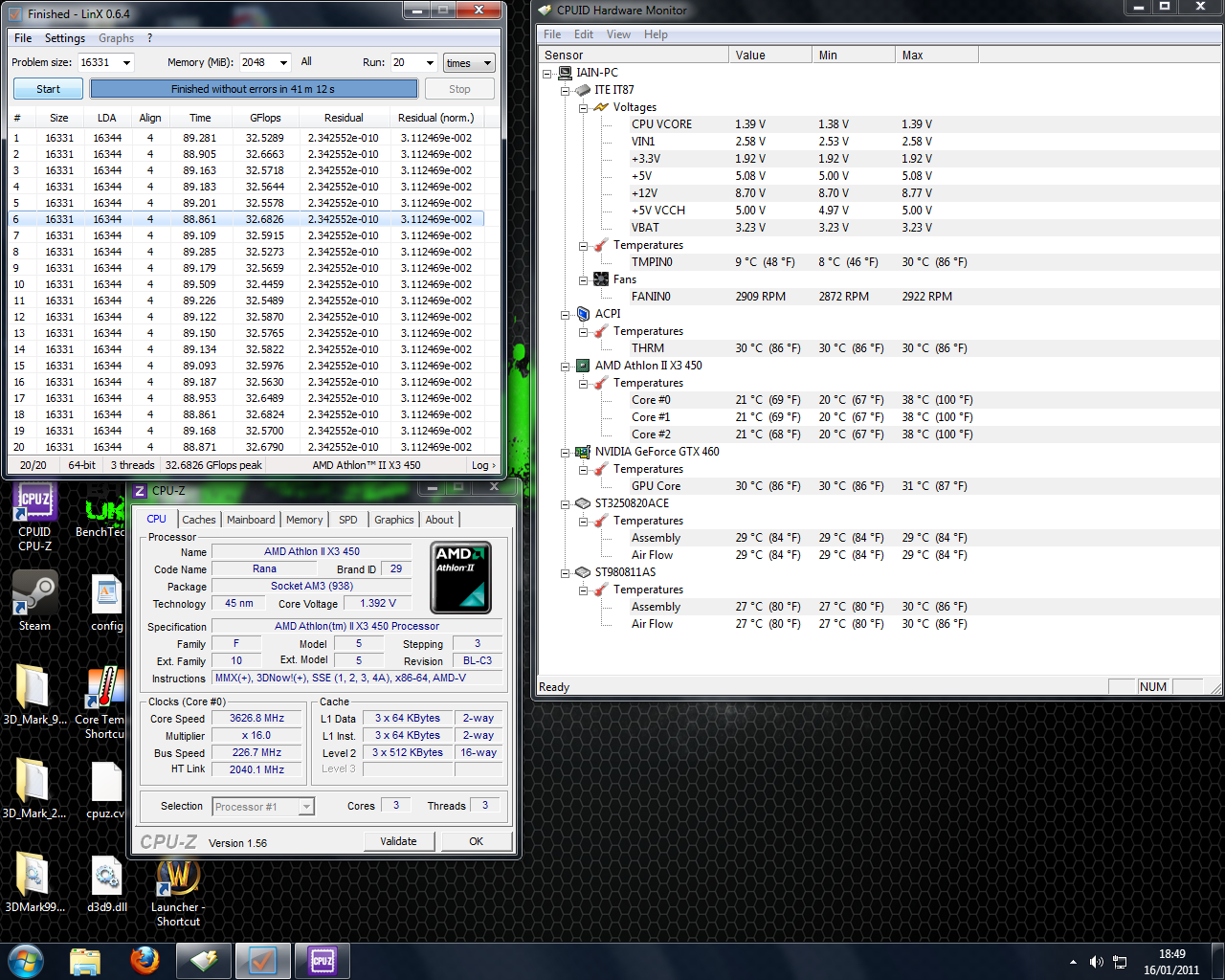Click the Max column header in HWMonitor
The image size is (1225, 980).
[936, 56]
